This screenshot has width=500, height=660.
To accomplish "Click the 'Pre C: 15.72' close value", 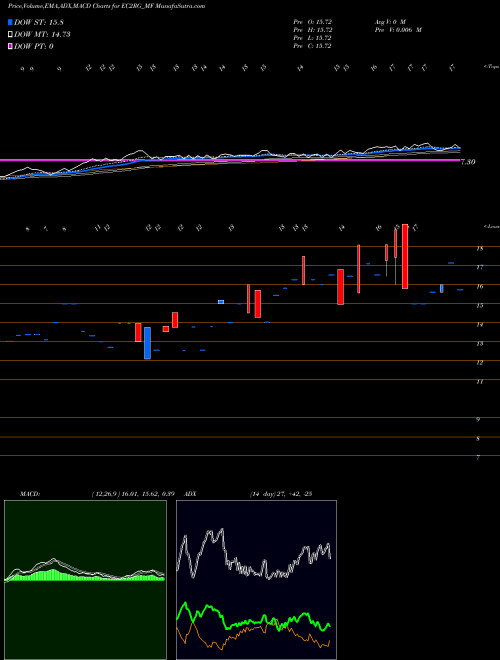I will [x=312, y=46].
